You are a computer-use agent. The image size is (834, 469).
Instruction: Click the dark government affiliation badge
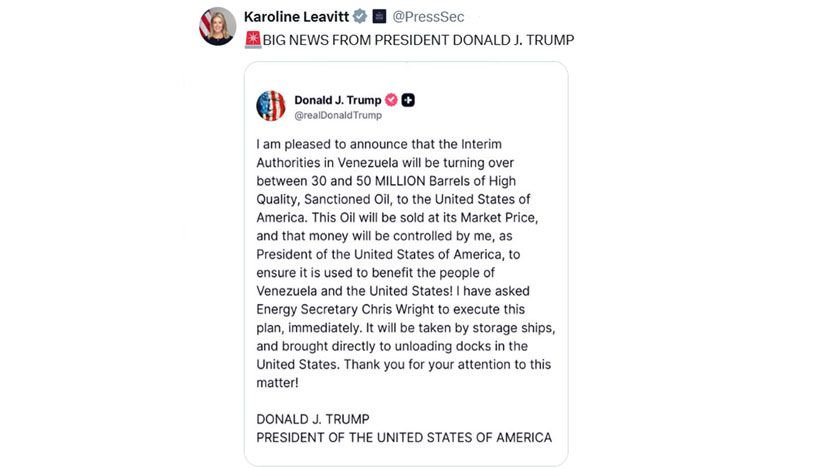379,17
